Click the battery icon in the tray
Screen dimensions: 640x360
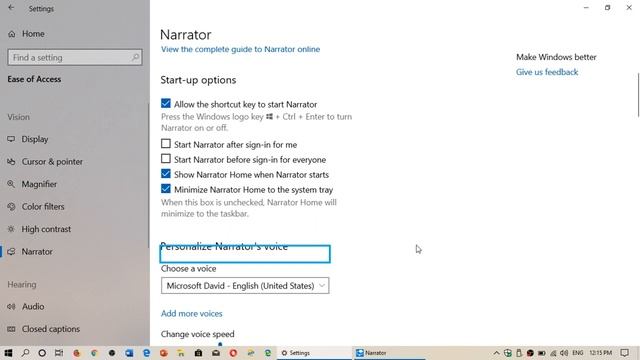(542, 353)
